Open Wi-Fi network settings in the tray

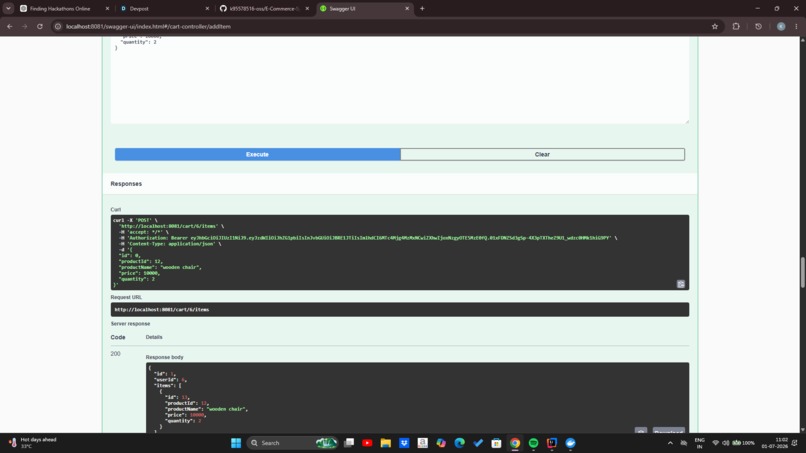[x=716, y=443]
